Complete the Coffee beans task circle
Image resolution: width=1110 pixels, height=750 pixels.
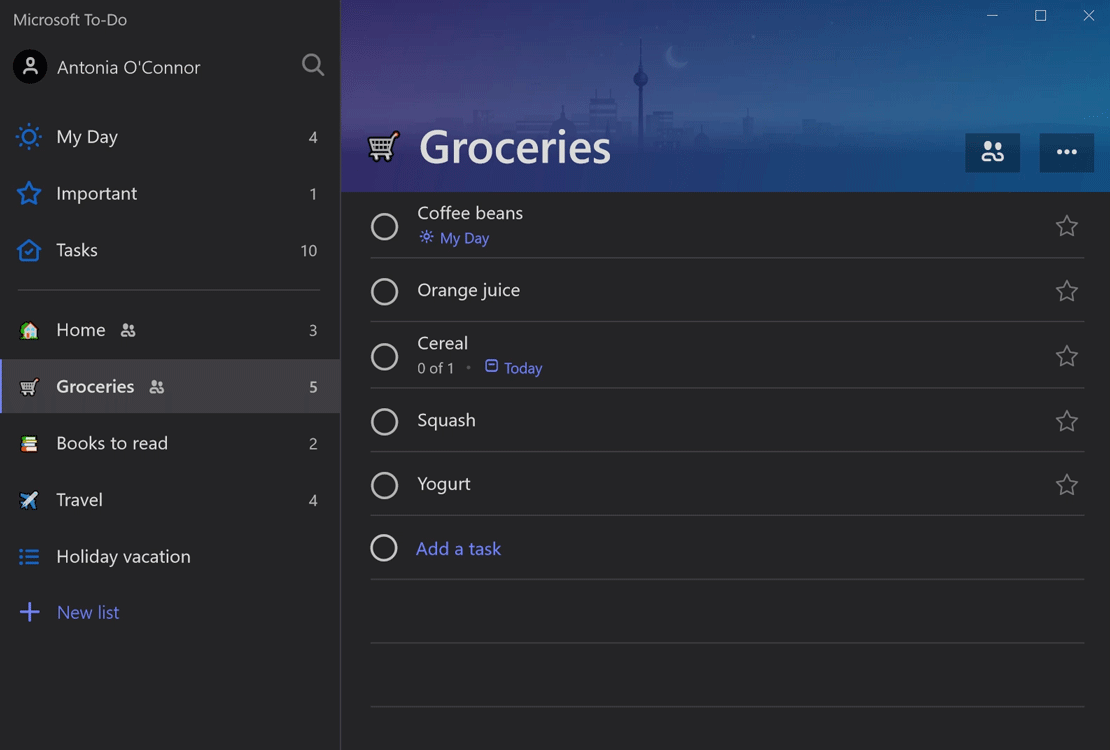(384, 227)
